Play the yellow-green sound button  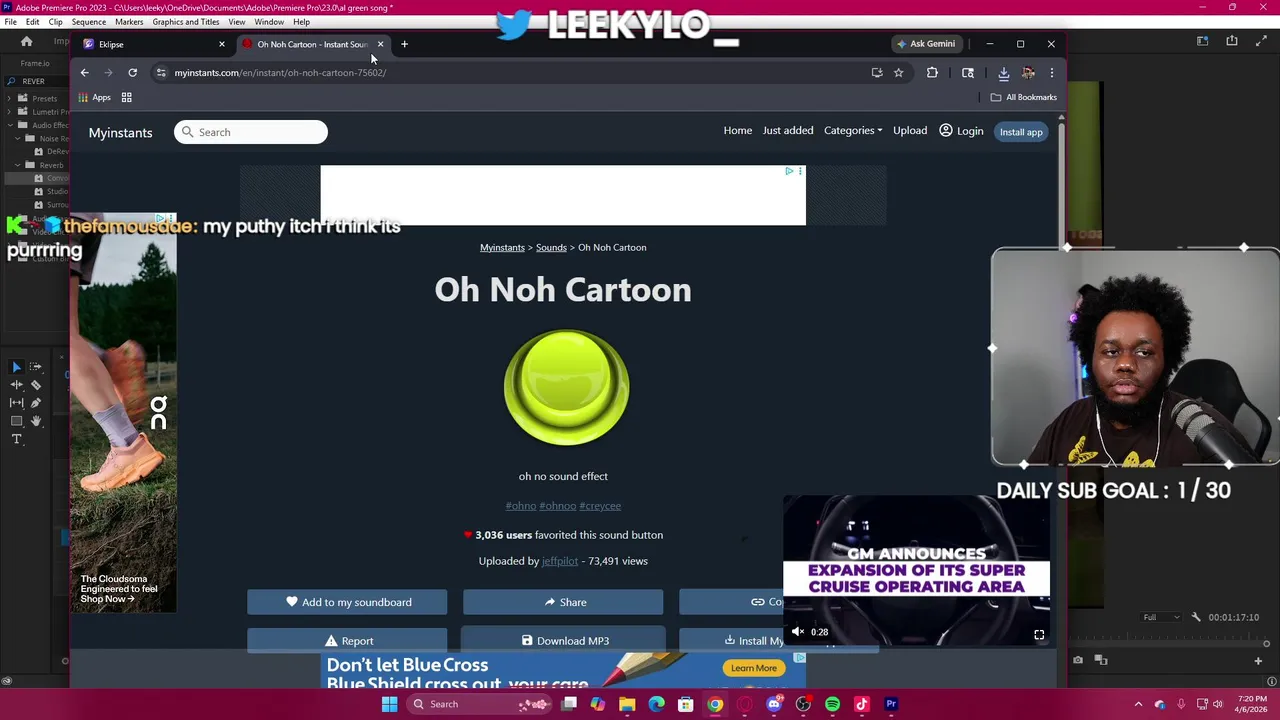[566, 388]
